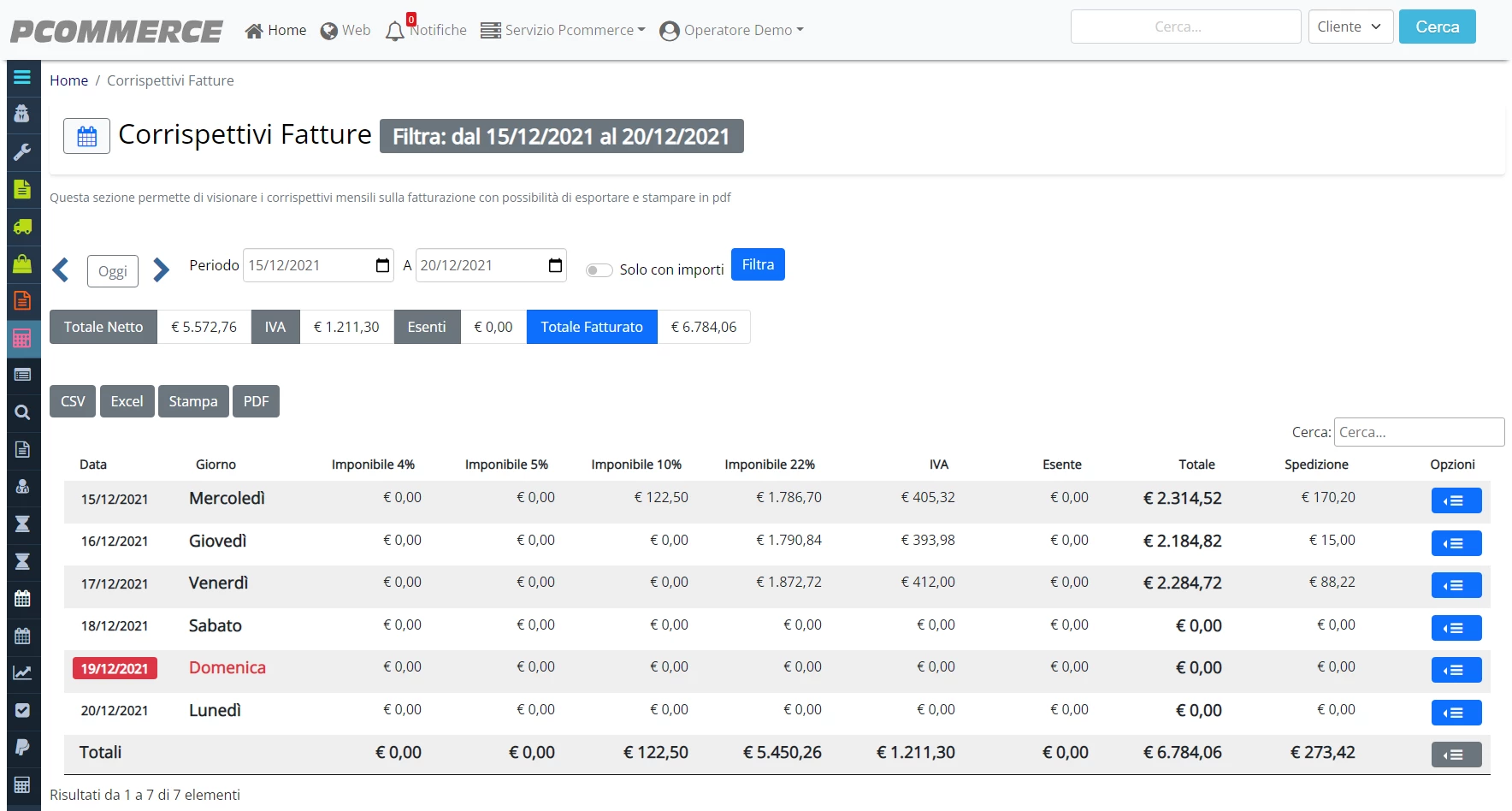Viewport: 1512px width, 811px height.
Task: Open the green truck shipping icon
Action: [22, 227]
